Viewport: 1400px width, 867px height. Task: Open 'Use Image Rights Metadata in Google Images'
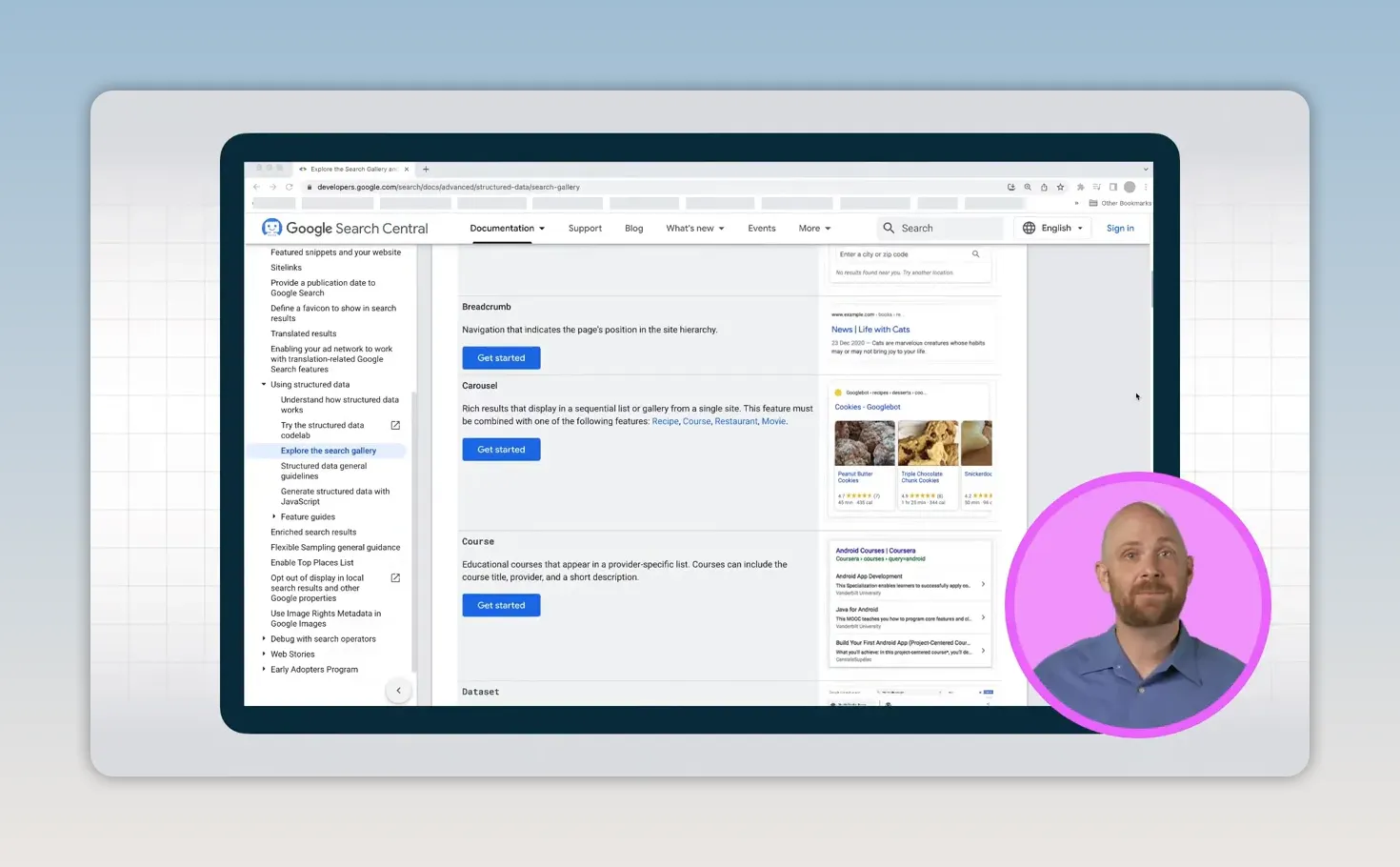[326, 618]
